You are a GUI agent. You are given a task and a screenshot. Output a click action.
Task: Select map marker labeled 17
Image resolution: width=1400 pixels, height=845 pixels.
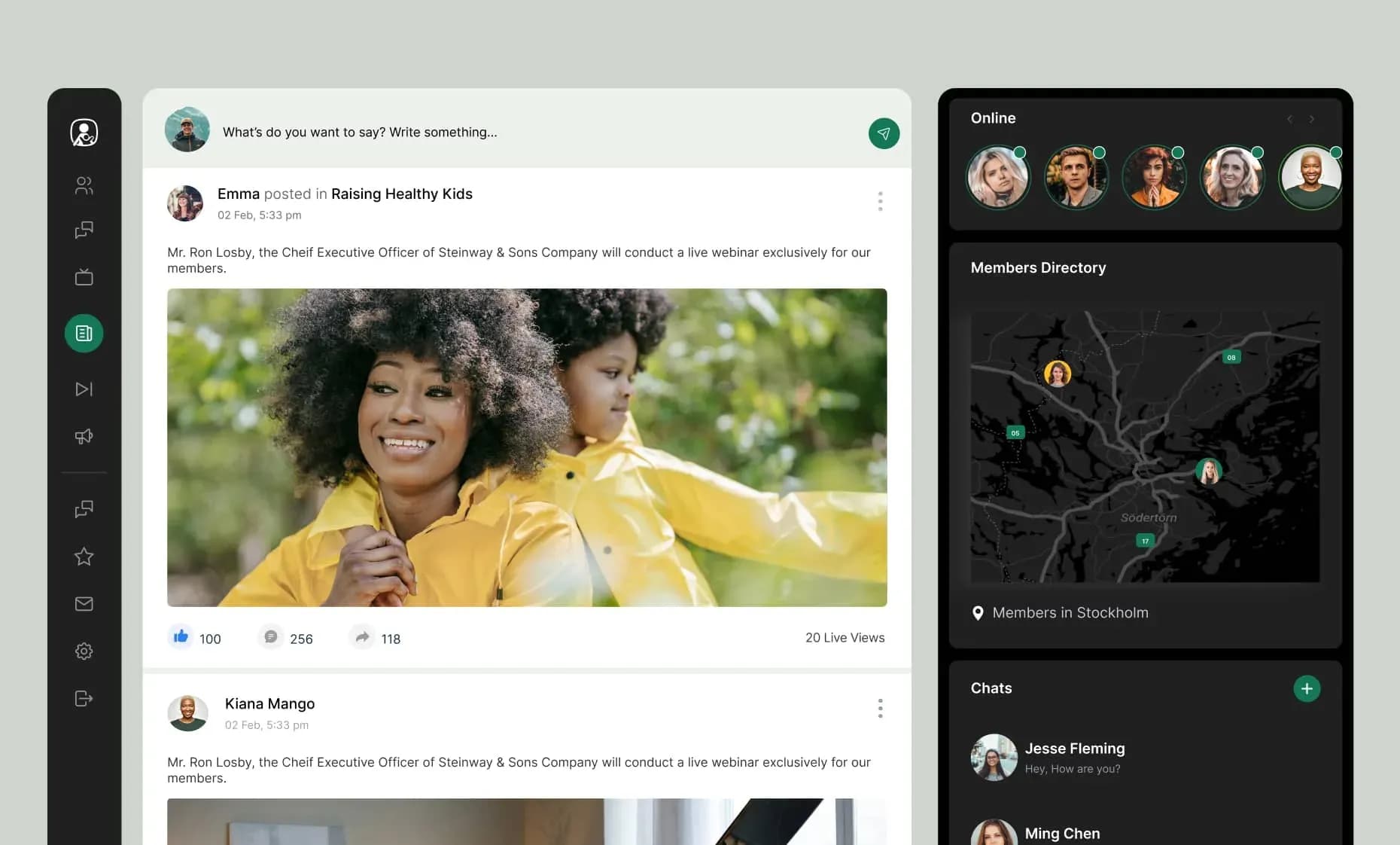(x=1145, y=541)
